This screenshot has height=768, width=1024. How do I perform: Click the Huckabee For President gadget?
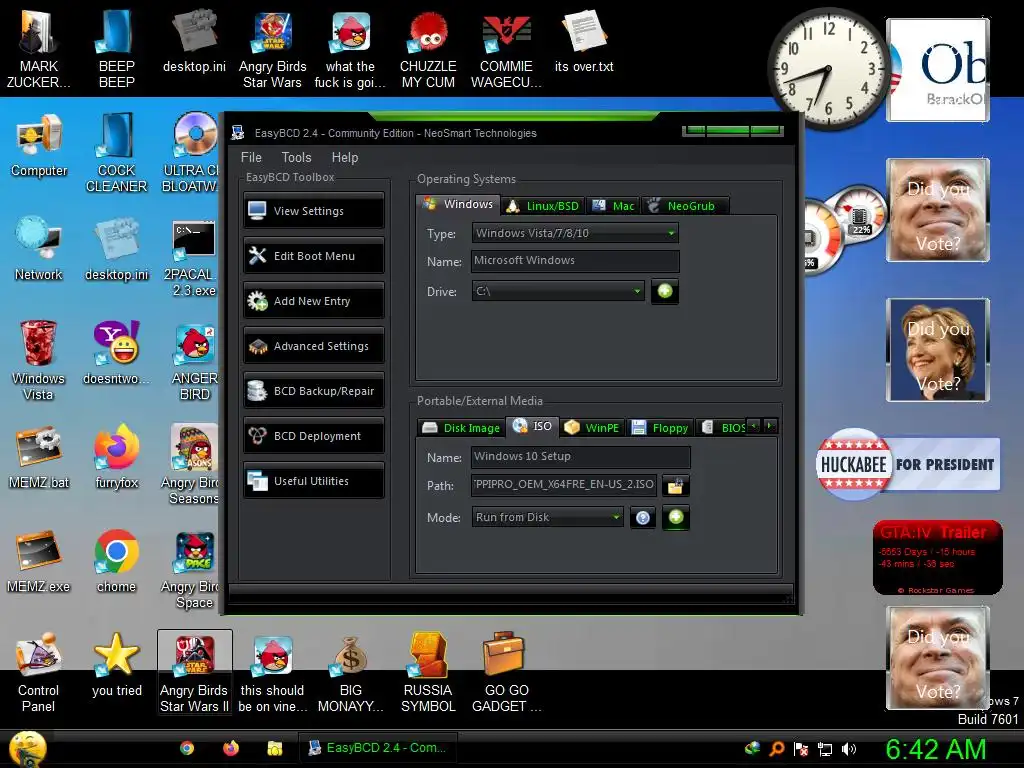coord(908,464)
